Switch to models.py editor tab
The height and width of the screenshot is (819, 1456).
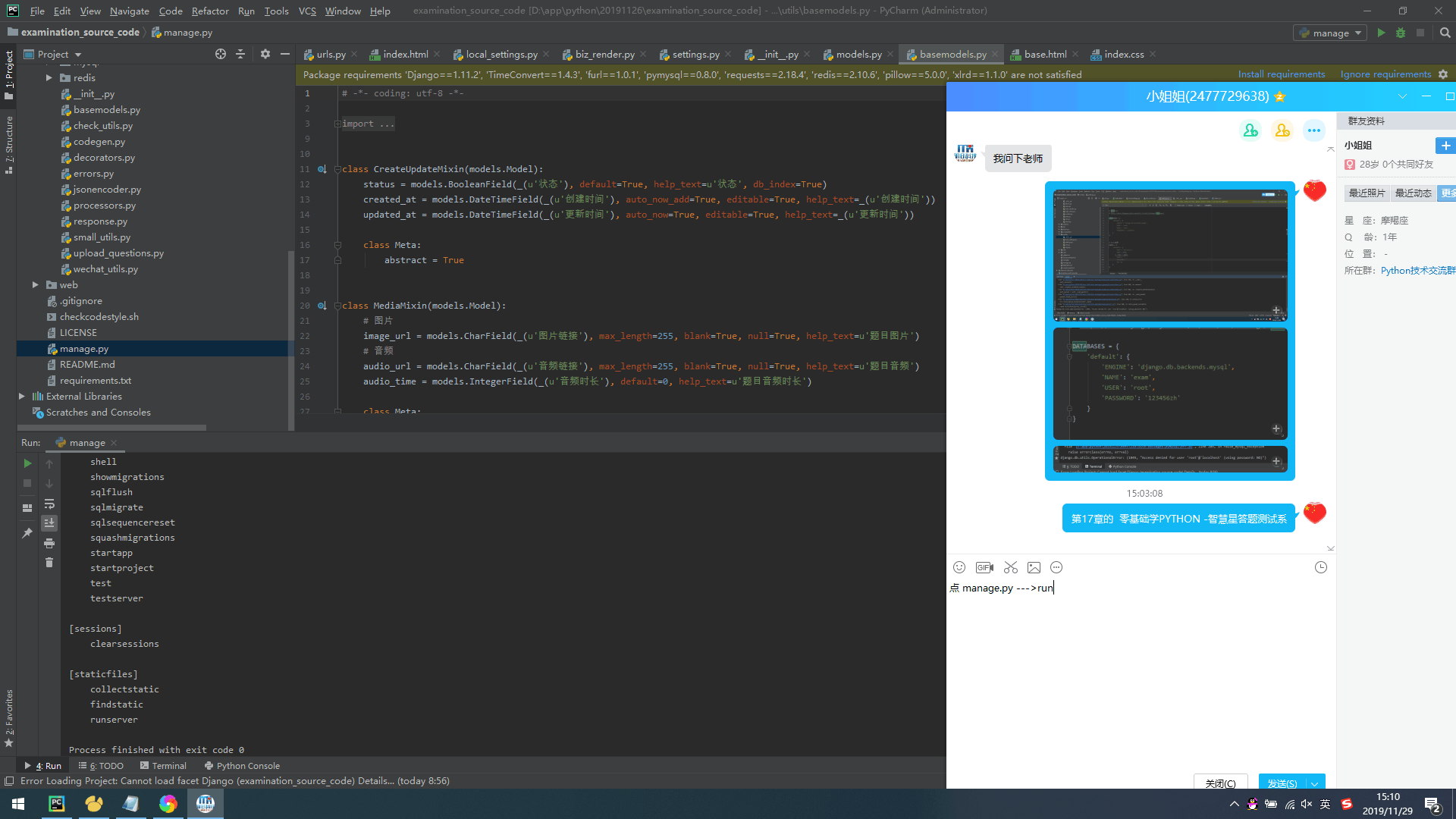pos(858,55)
